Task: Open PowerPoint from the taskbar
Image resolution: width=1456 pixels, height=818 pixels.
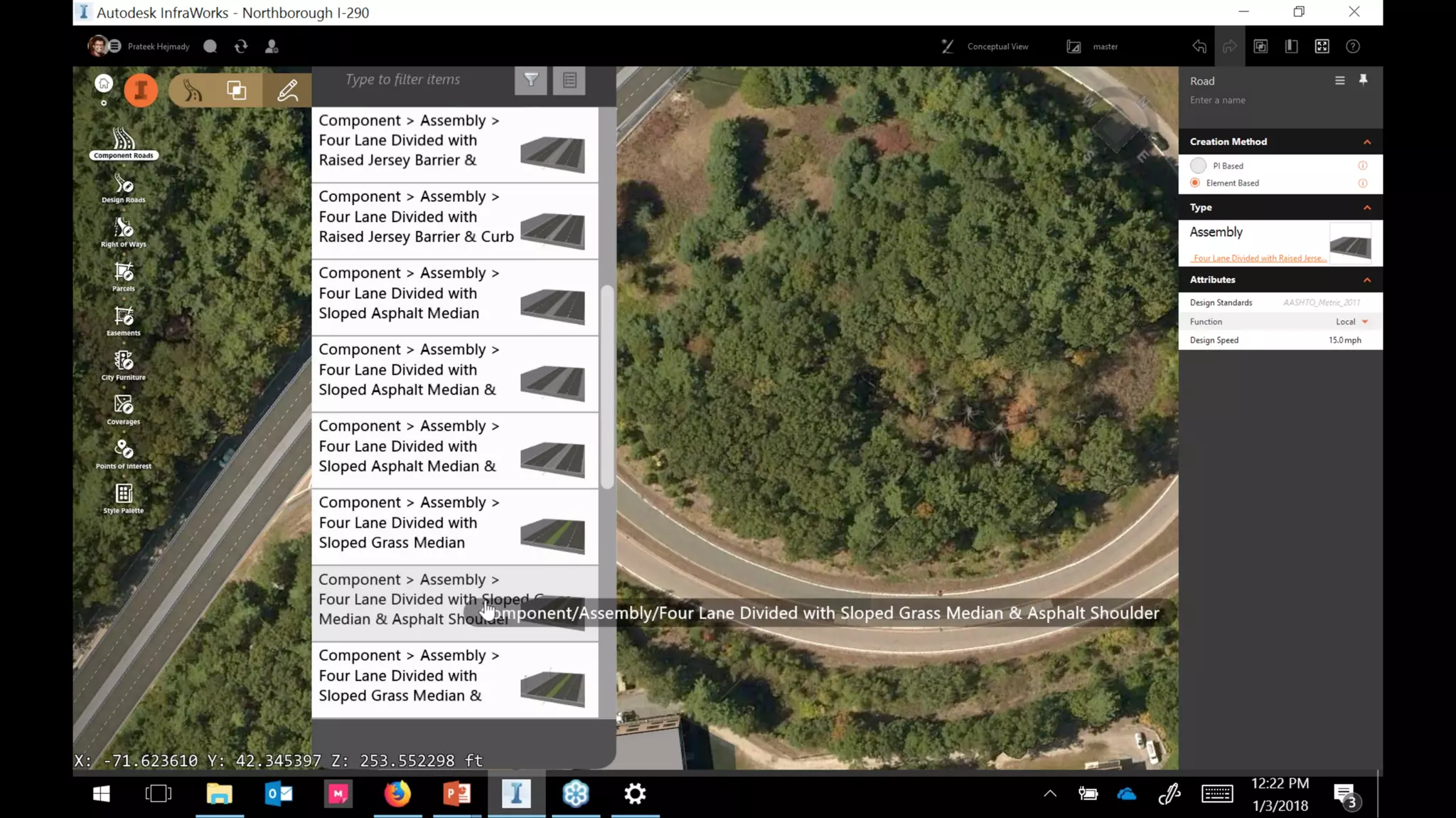Action: point(456,794)
